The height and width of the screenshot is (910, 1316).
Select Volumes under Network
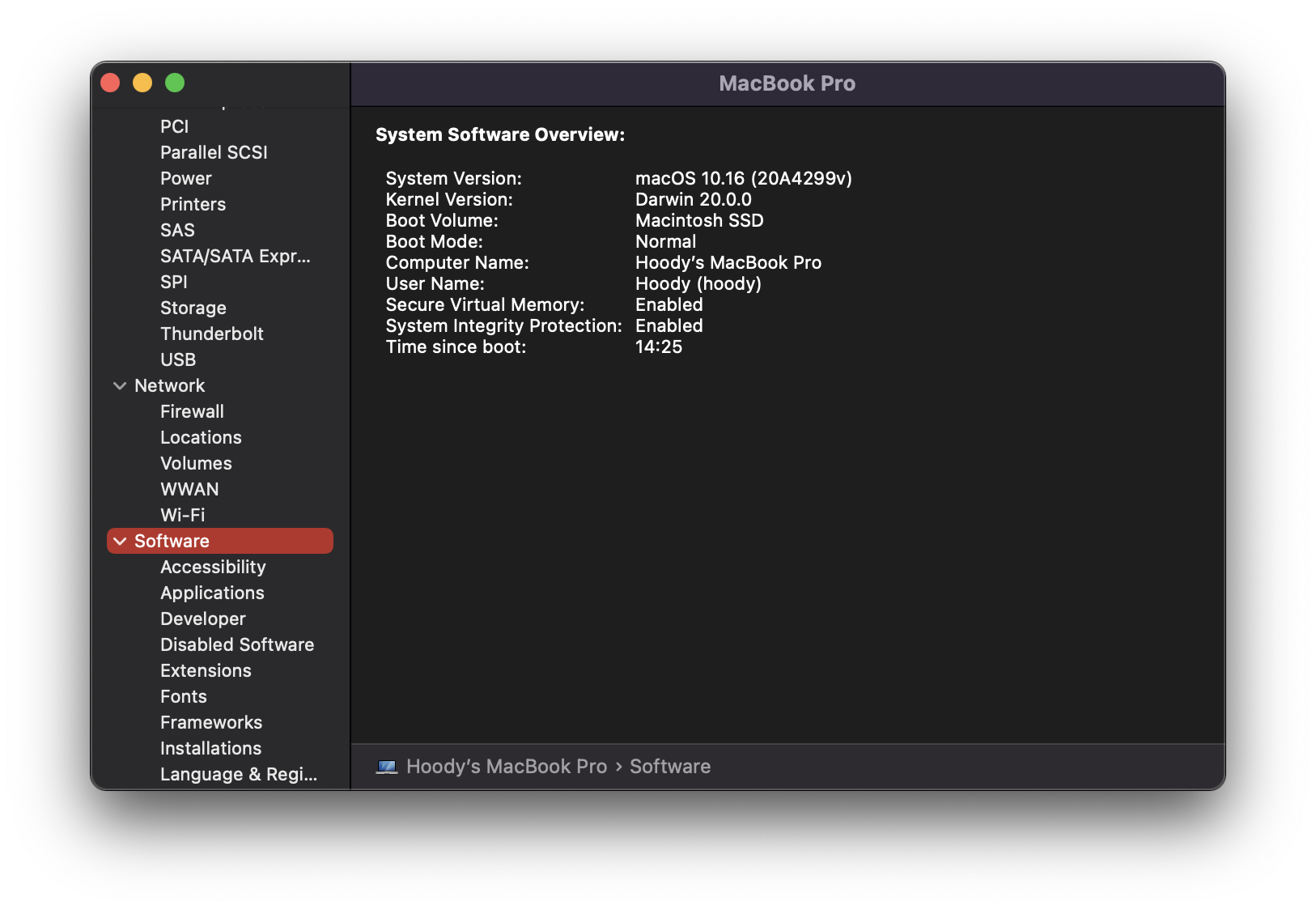[196, 463]
